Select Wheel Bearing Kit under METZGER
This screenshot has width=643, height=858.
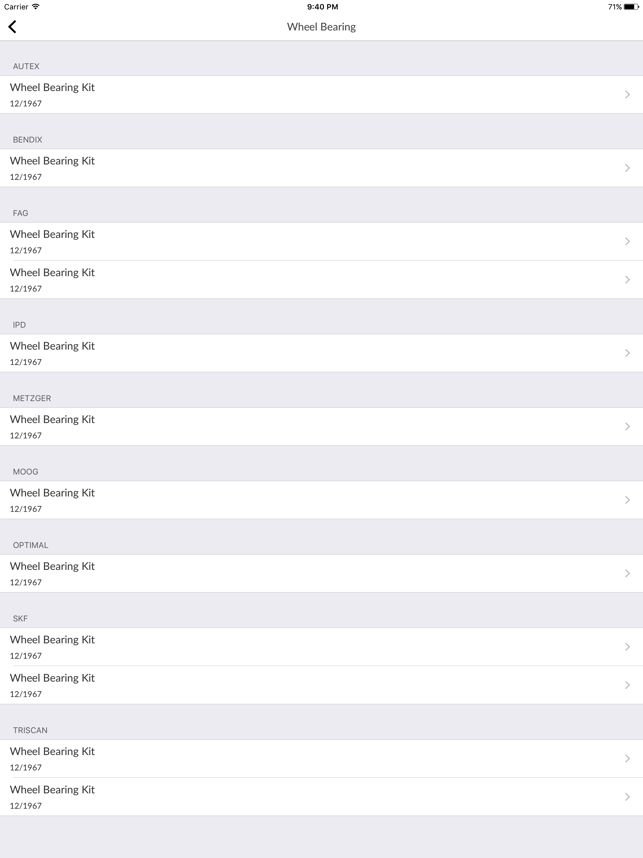coord(52,420)
